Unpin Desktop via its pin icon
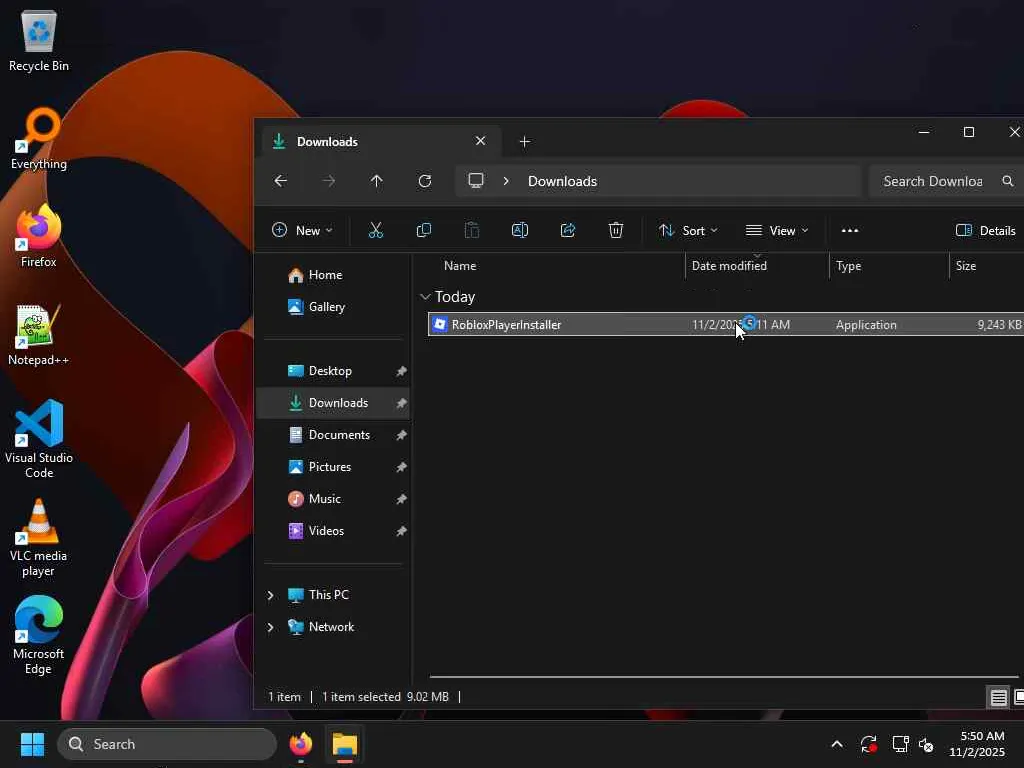 pyautogui.click(x=401, y=371)
